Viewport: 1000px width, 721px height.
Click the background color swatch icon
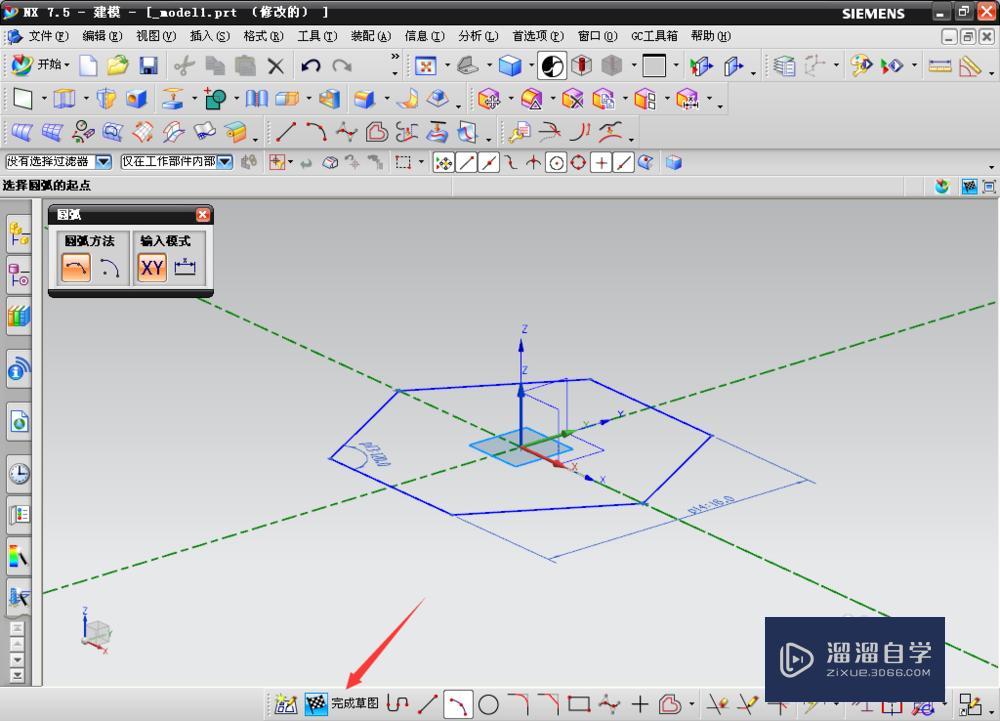click(x=654, y=65)
